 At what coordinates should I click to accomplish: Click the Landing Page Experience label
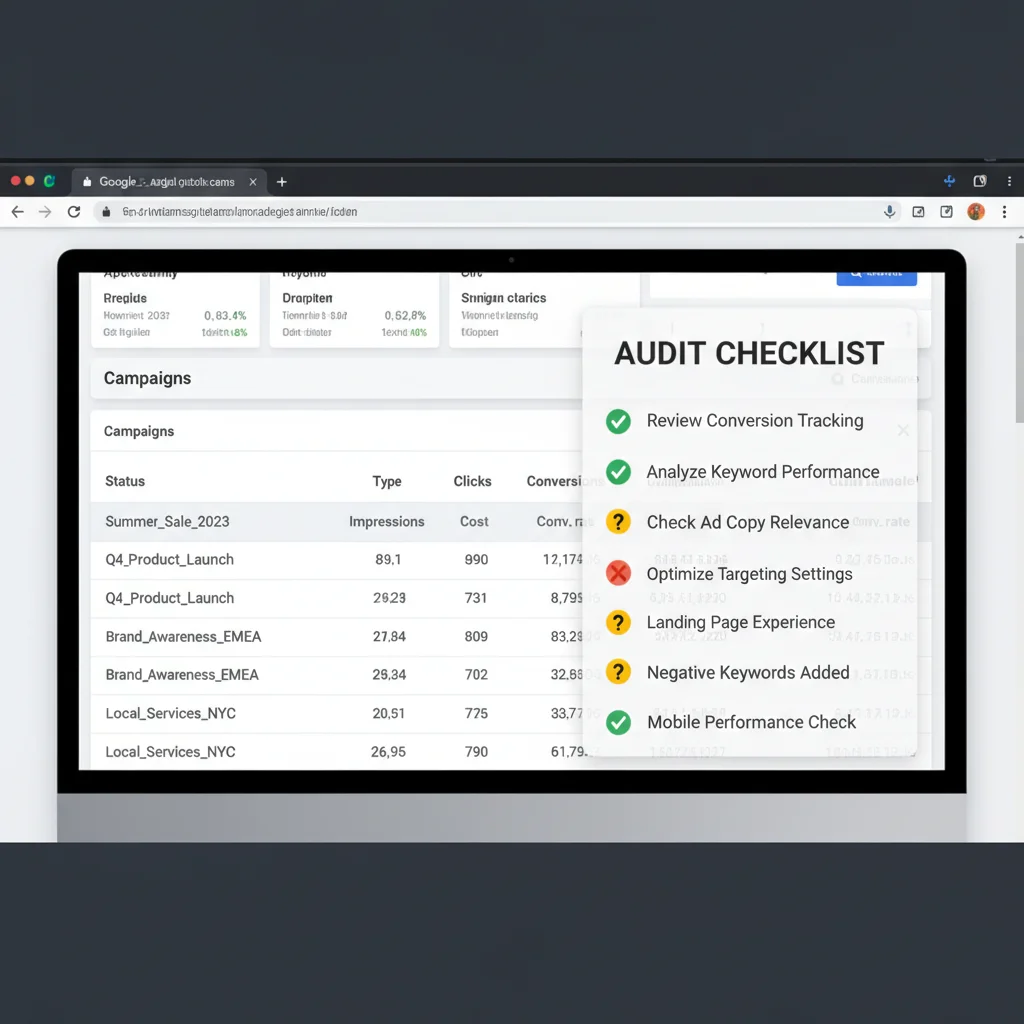click(741, 622)
